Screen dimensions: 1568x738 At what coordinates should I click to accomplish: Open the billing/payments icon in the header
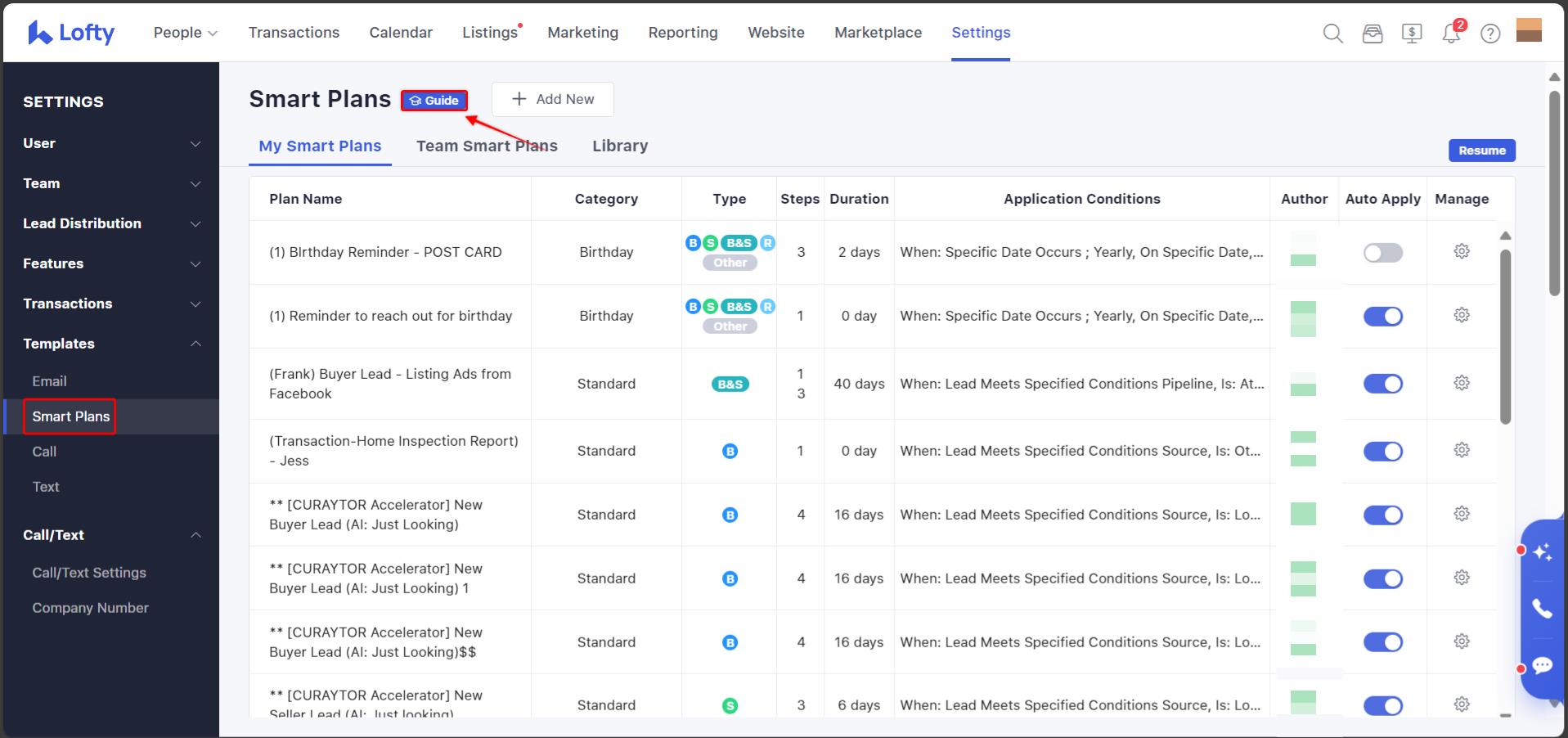point(1411,33)
